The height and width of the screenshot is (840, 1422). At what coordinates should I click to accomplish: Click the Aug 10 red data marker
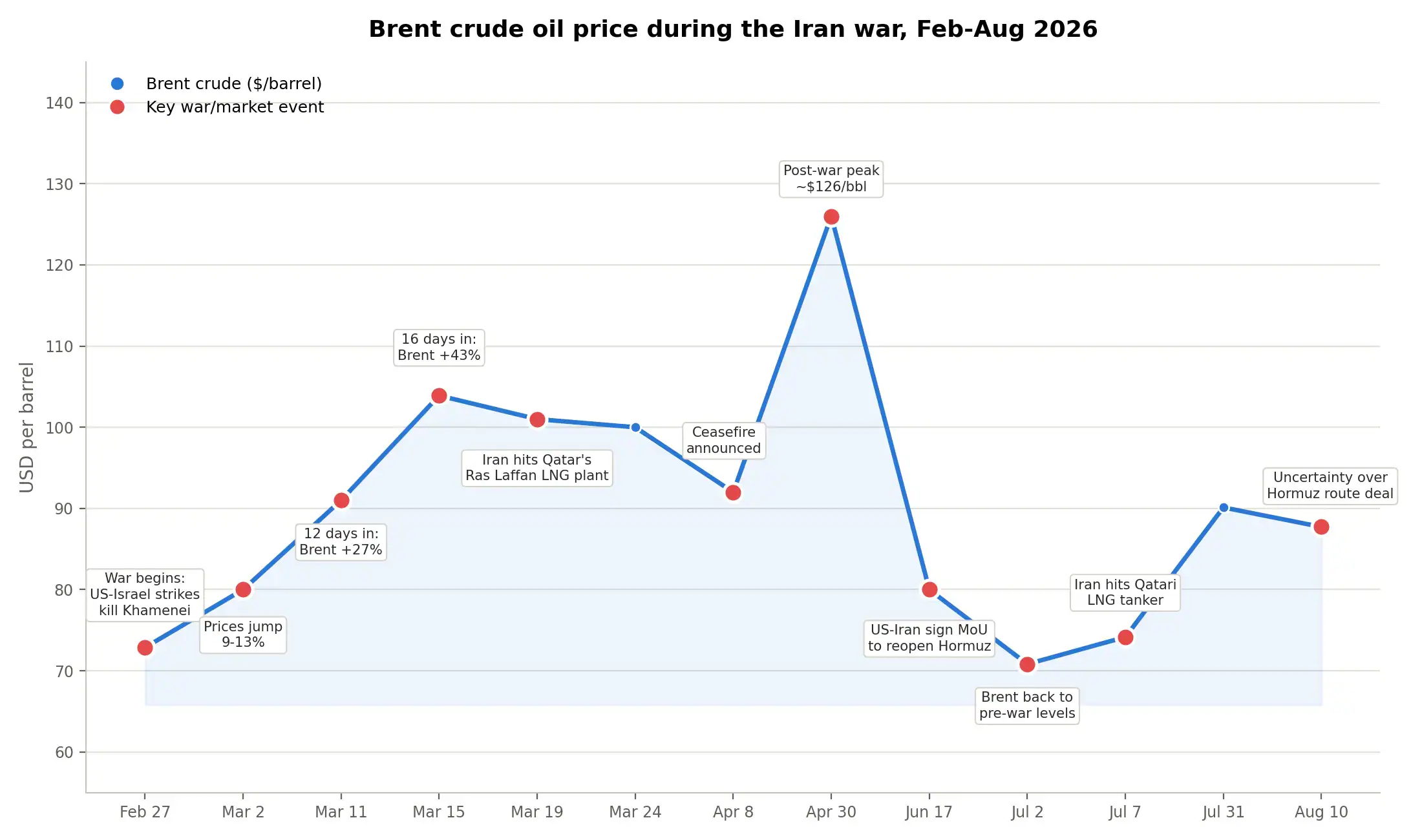point(1321,527)
